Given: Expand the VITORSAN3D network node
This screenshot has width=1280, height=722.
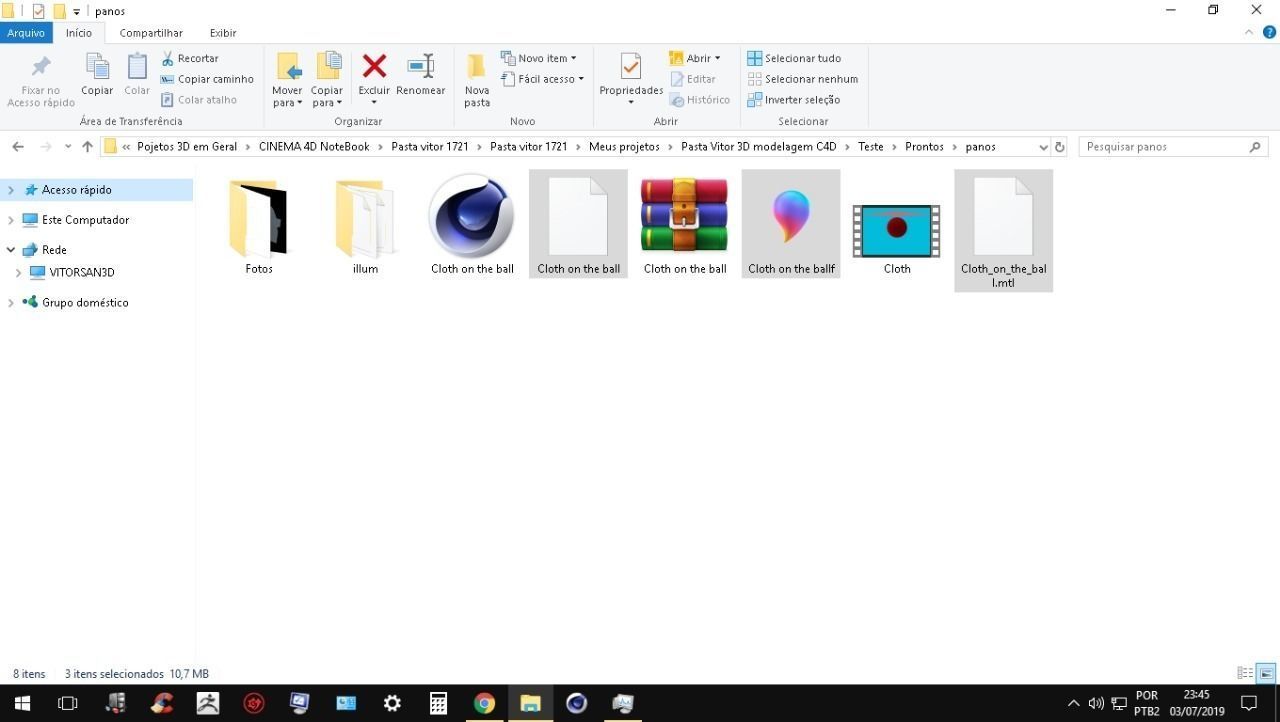Looking at the screenshot, I should [18, 272].
